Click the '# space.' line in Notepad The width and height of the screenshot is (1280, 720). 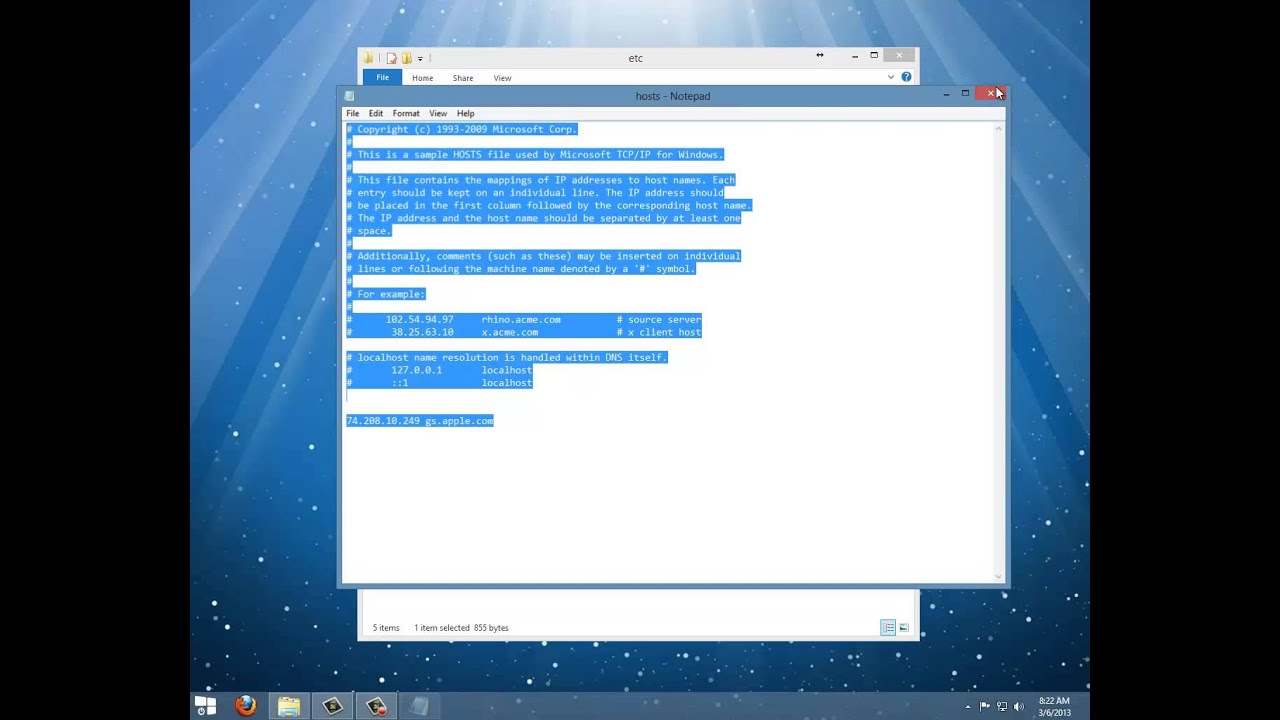pos(369,231)
